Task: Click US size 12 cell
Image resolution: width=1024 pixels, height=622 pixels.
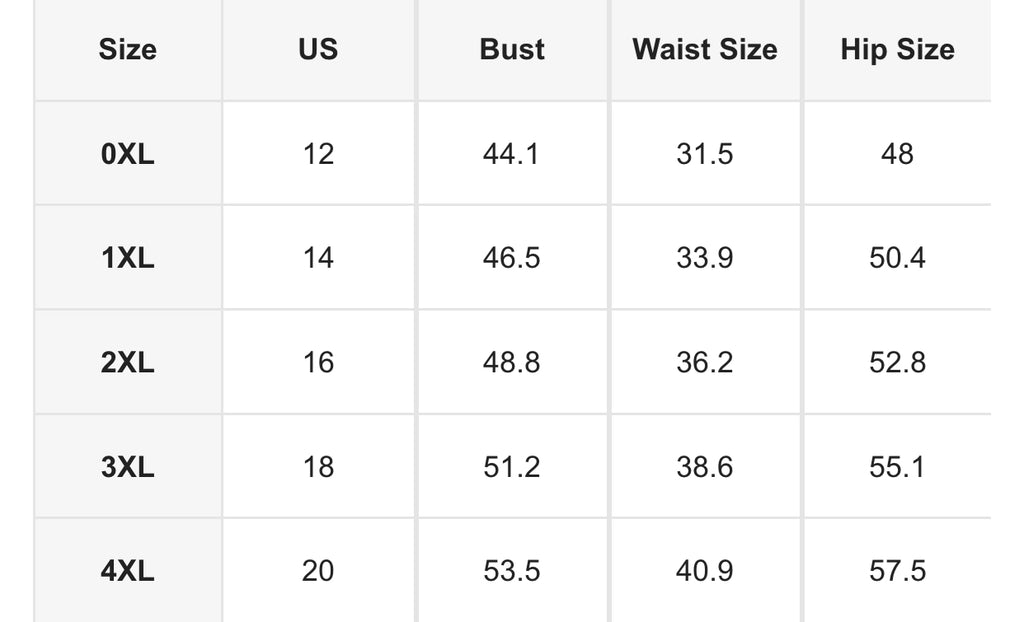Action: coord(318,154)
